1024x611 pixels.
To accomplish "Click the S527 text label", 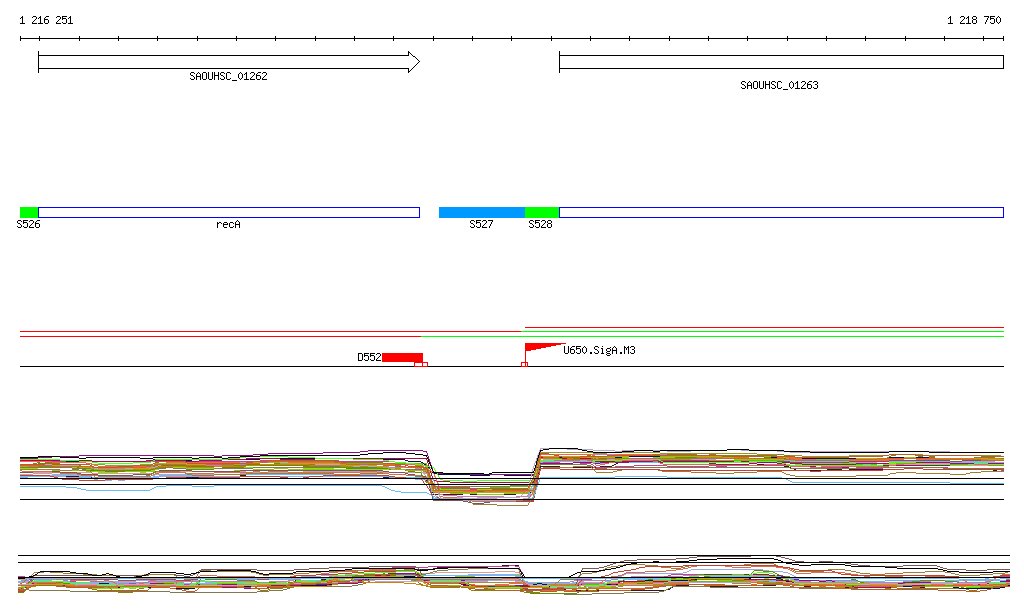I will 481,225.
